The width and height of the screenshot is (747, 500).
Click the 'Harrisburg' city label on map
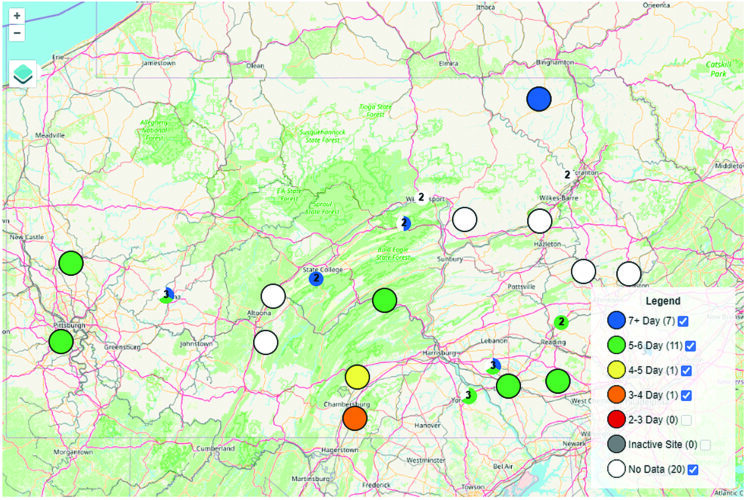pos(441,353)
